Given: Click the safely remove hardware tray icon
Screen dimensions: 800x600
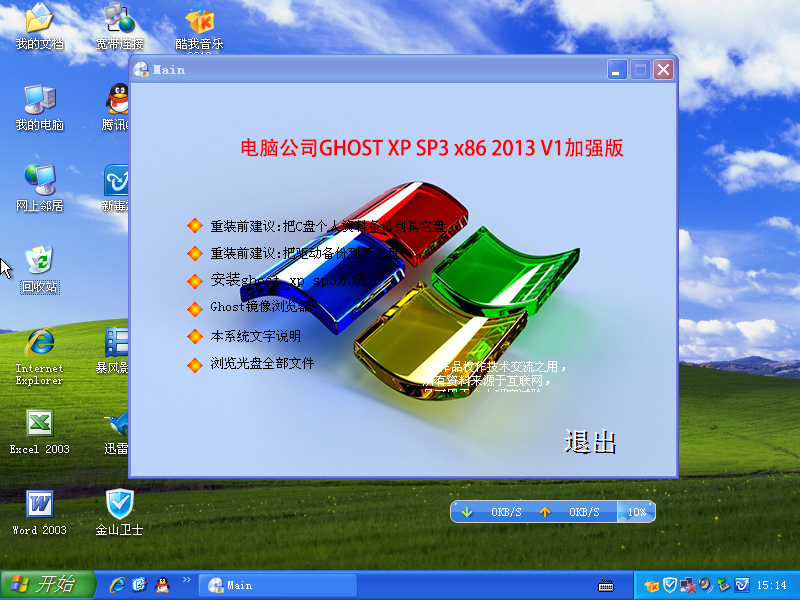Looking at the screenshot, I should 723,585.
